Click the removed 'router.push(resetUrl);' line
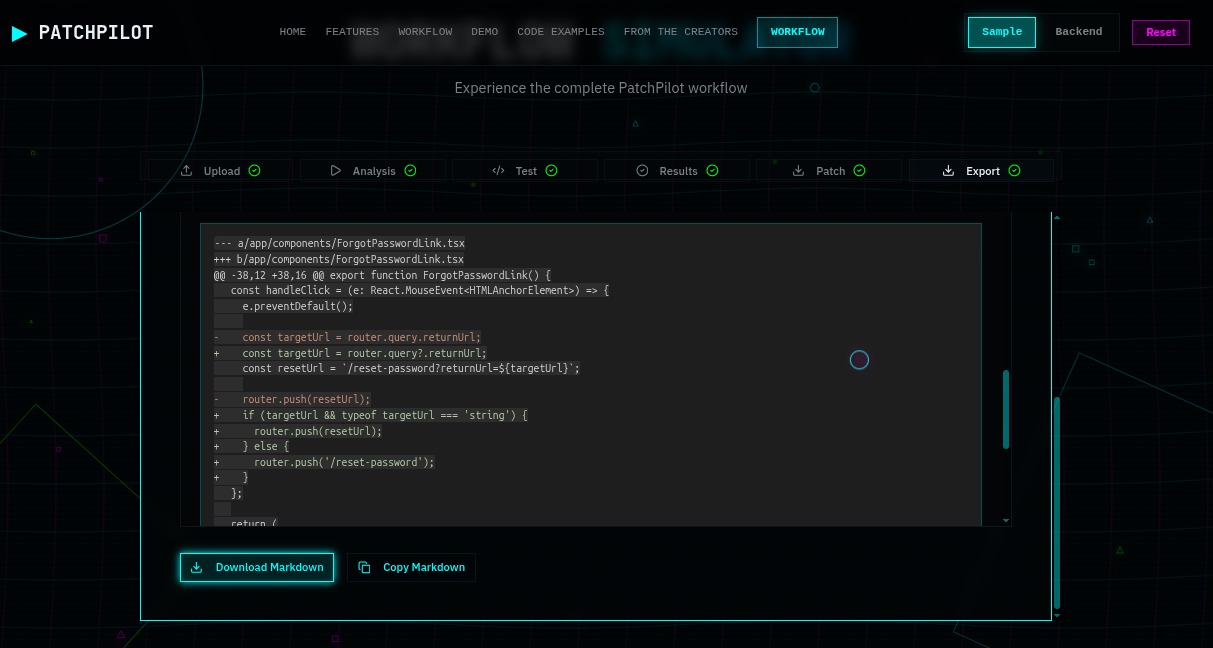This screenshot has width=1213, height=648. click(x=292, y=399)
